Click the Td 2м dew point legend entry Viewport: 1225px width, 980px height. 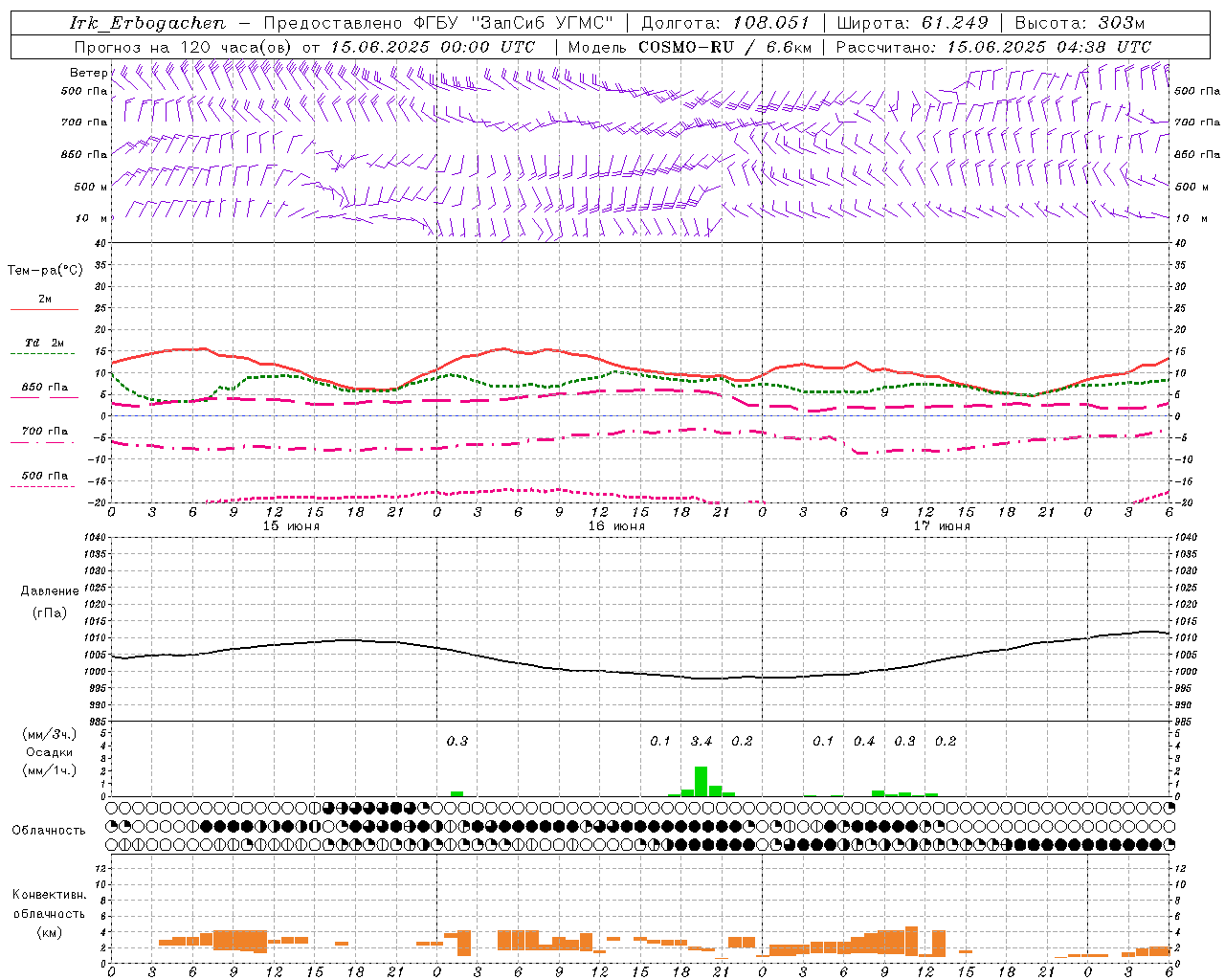click(45, 343)
